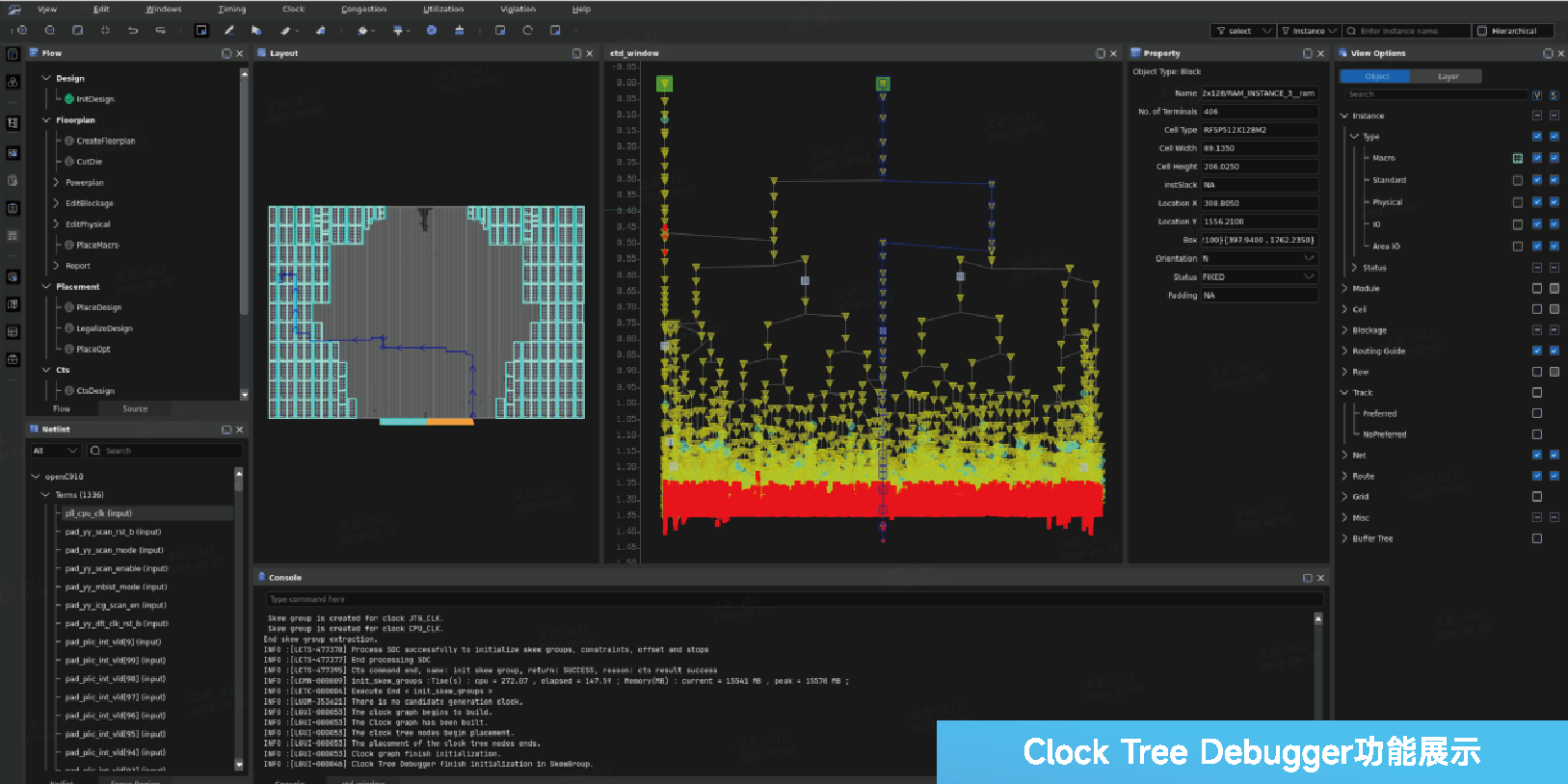
Task: Toggle Physical selectable checkbox on the far right
Action: pos(1555,202)
